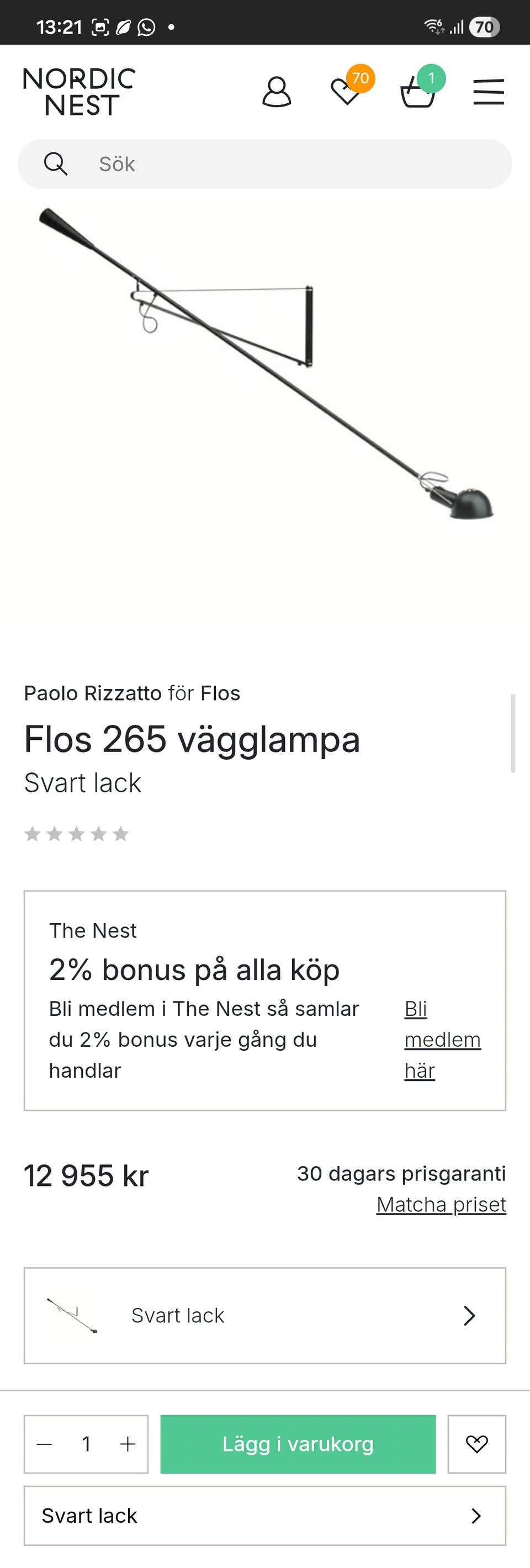Click the chevron on the variant selector
Image resolution: width=530 pixels, height=1568 pixels.
pyautogui.click(x=469, y=1315)
